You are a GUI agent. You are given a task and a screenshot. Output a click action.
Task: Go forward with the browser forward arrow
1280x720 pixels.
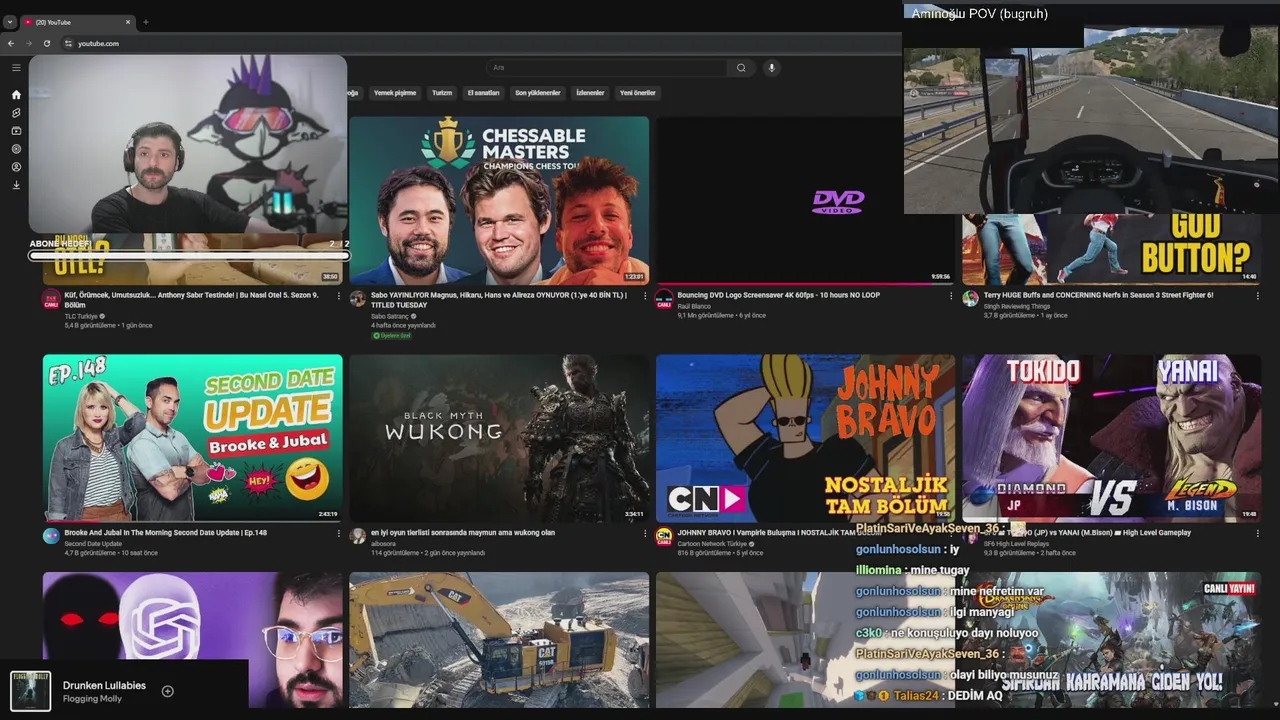point(29,43)
